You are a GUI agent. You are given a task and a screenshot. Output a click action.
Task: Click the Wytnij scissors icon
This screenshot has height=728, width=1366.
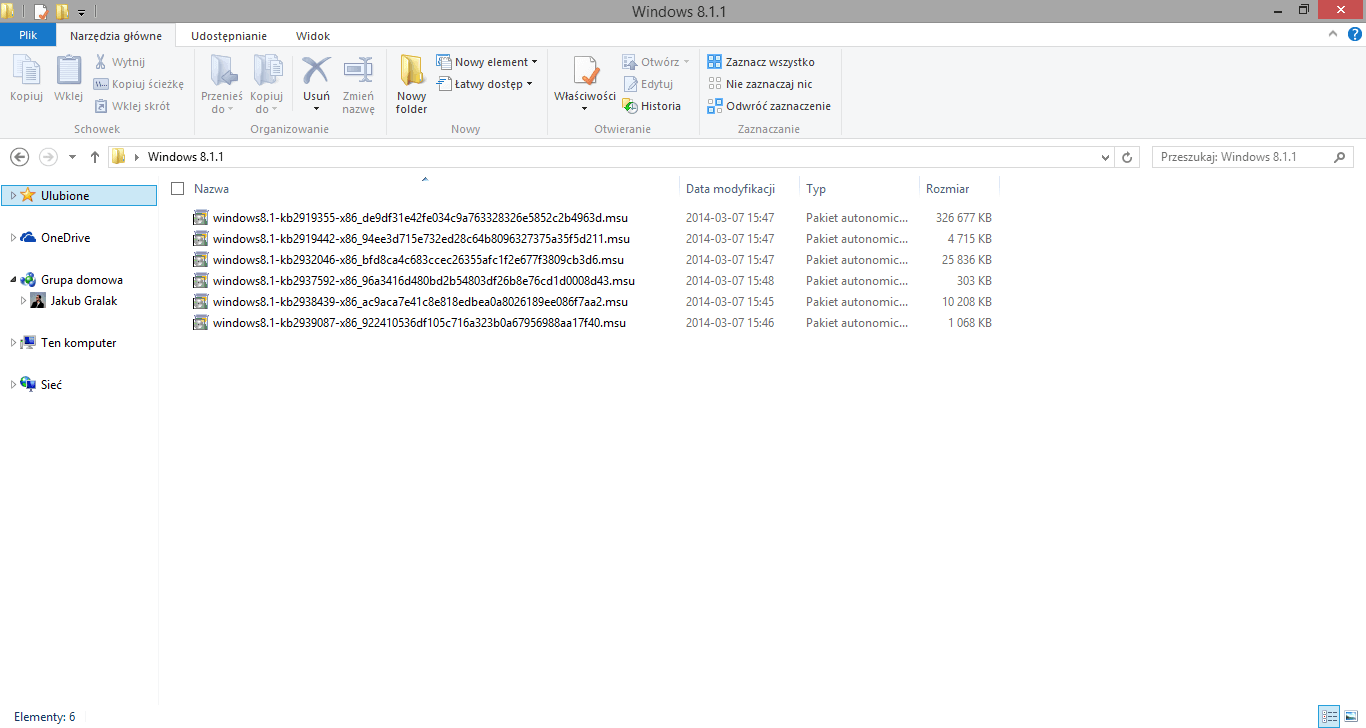click(100, 62)
